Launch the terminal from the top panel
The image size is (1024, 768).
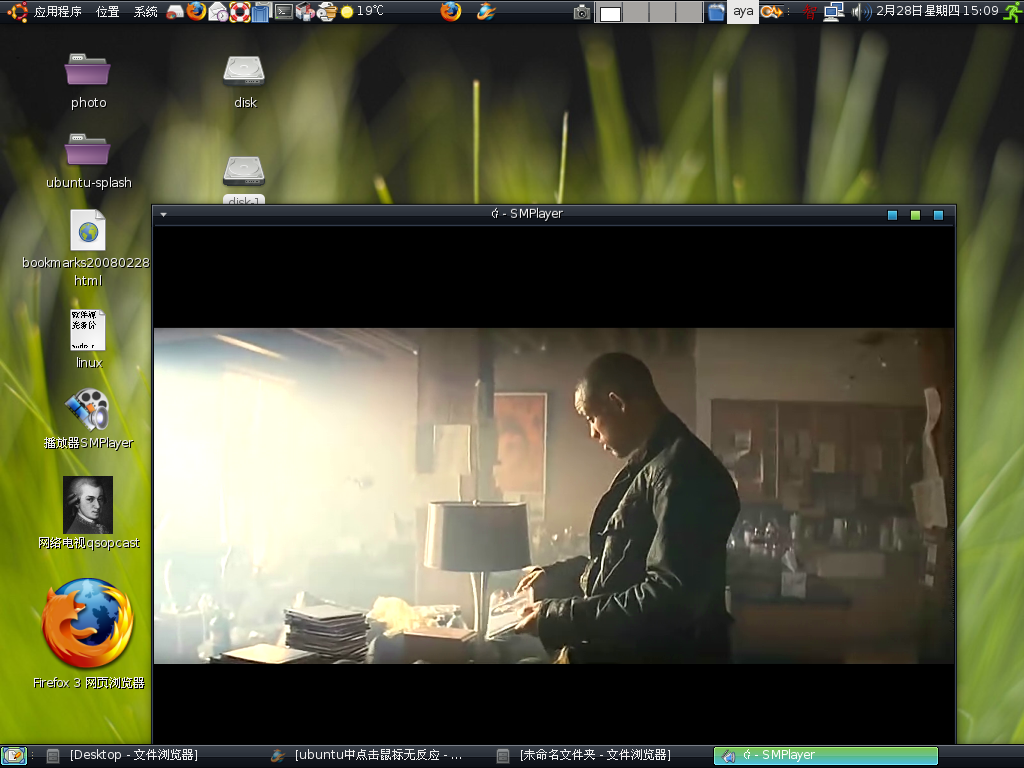click(x=283, y=11)
